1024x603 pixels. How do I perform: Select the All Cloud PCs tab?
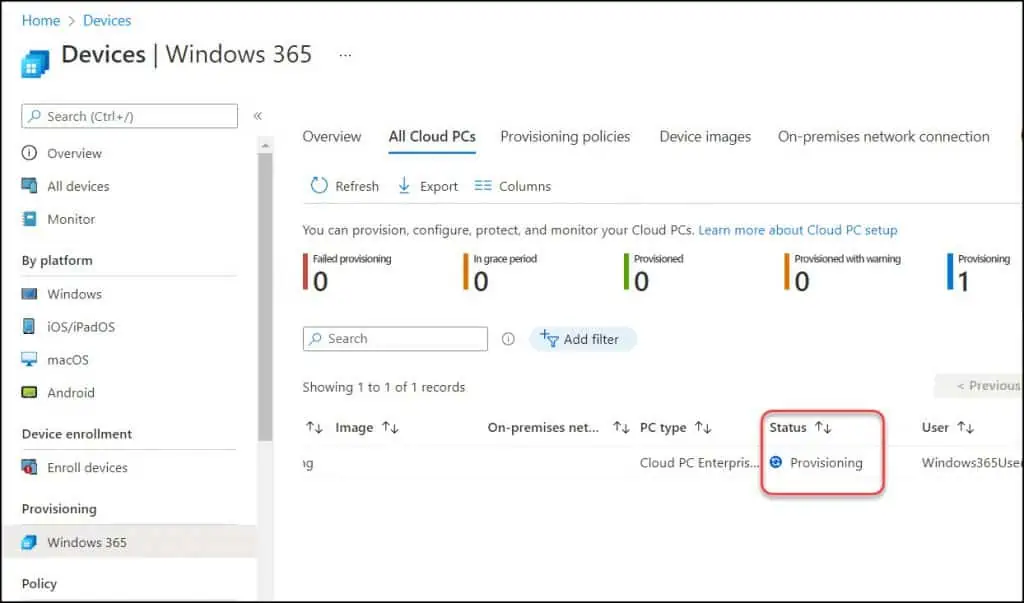(x=432, y=137)
